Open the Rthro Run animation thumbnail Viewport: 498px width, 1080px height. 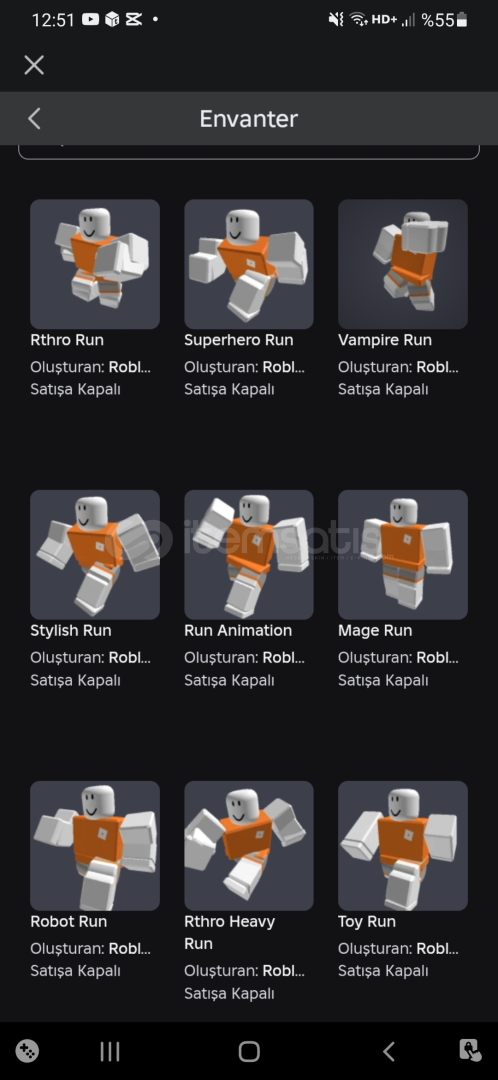95,264
